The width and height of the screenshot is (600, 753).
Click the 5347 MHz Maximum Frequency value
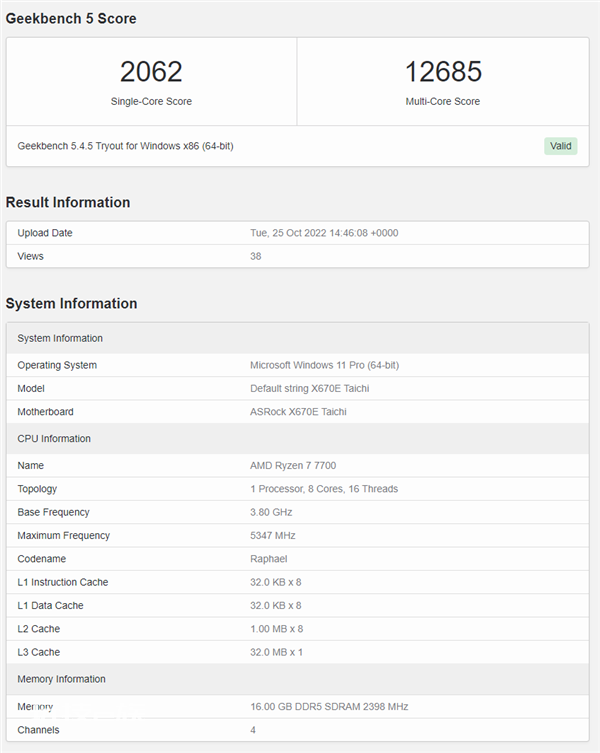click(272, 535)
